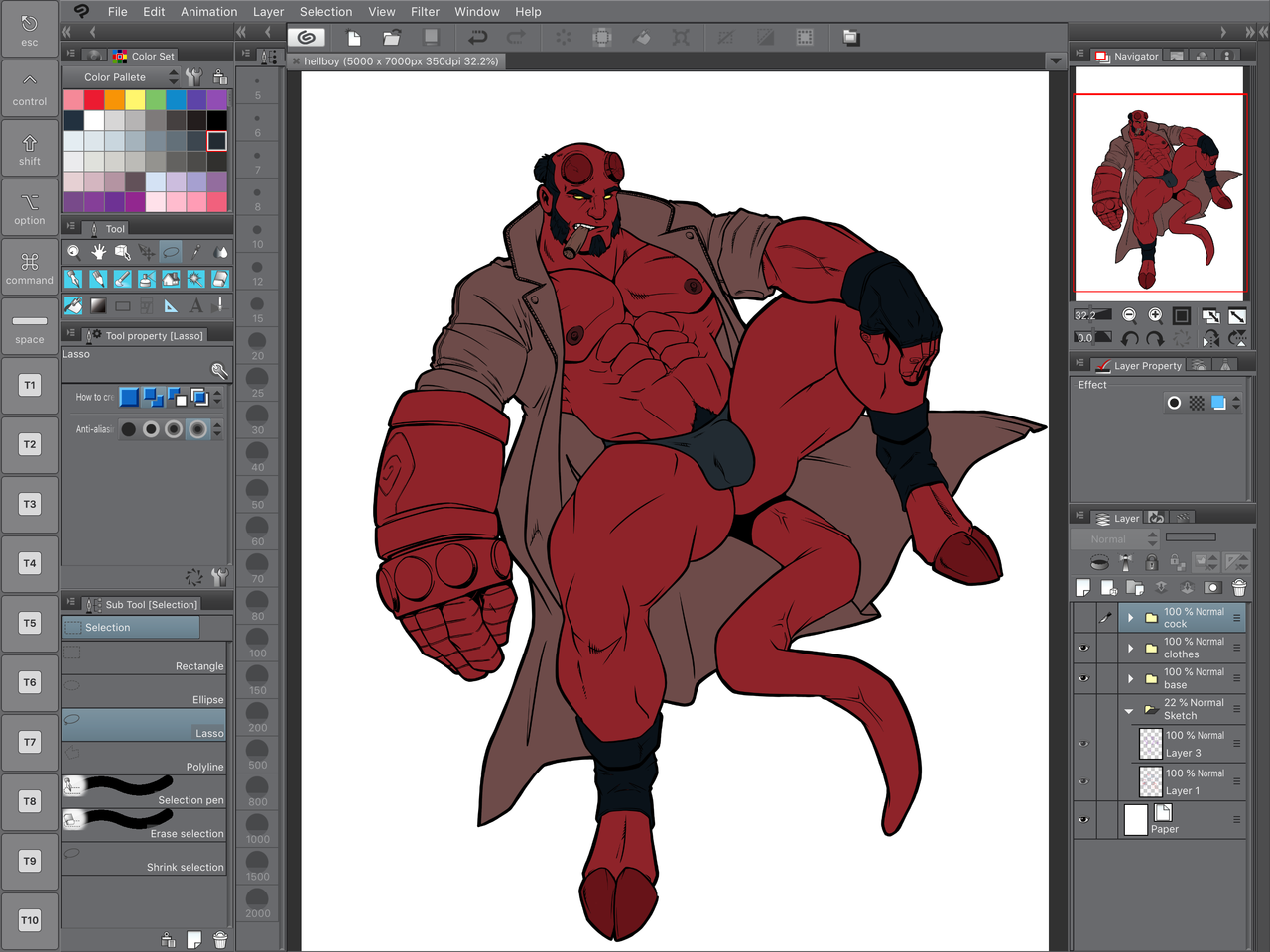Open Lasso sub tool detail wrench

pos(219,371)
